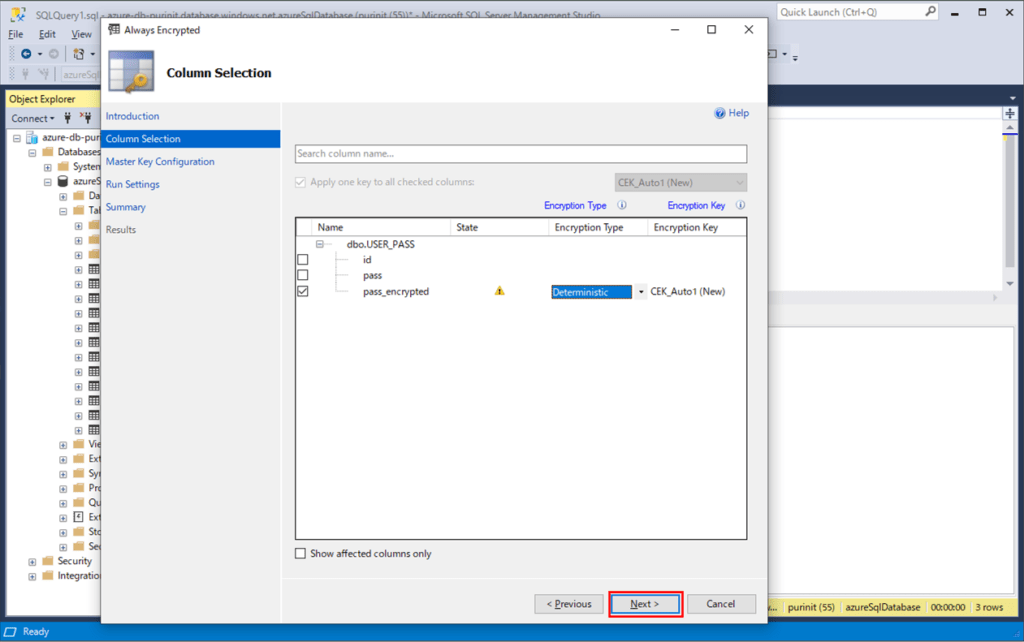Click the Navigate Backward arrow in the SSMS toolbar
This screenshot has height=642, width=1024.
(x=26, y=54)
